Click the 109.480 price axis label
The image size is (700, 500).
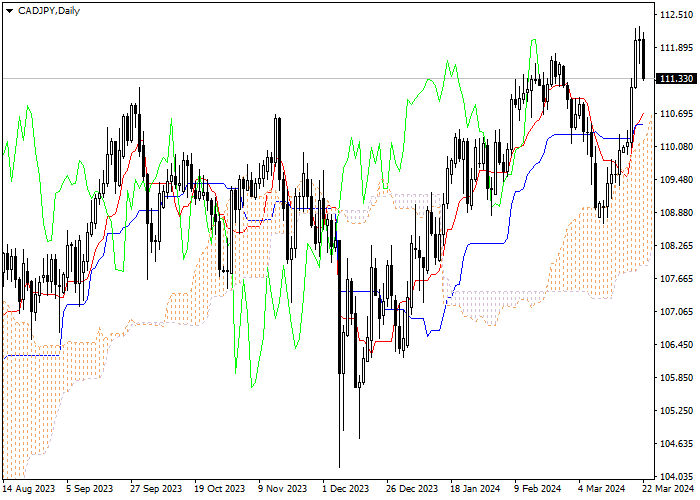point(677,179)
